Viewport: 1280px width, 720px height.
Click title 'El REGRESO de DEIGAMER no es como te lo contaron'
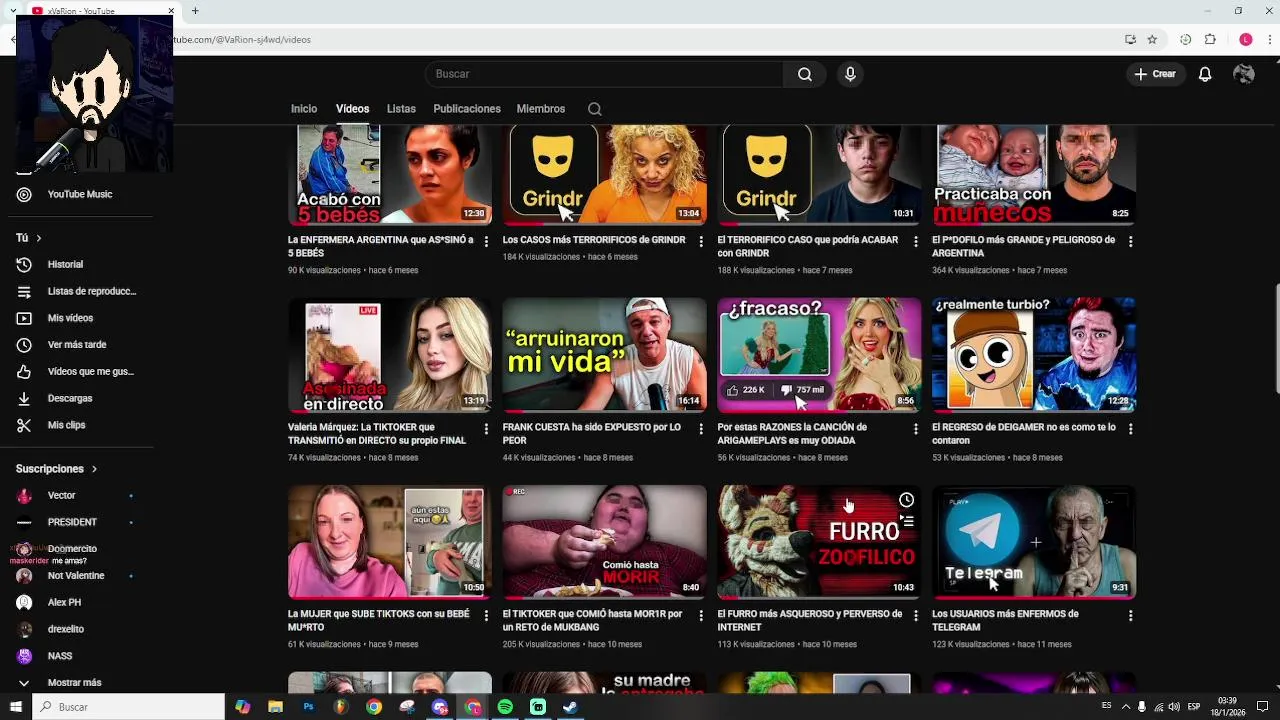tap(1024, 433)
